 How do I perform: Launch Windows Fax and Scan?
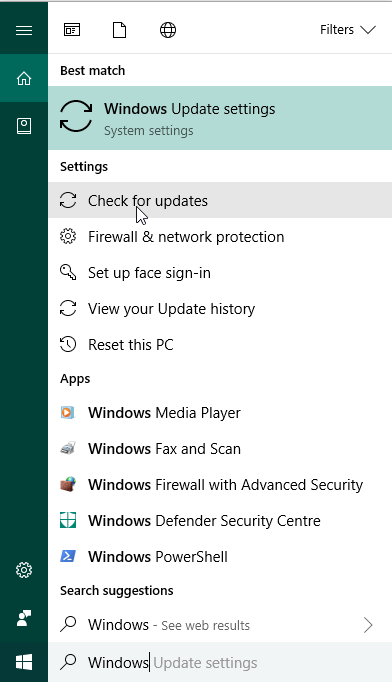(220, 449)
